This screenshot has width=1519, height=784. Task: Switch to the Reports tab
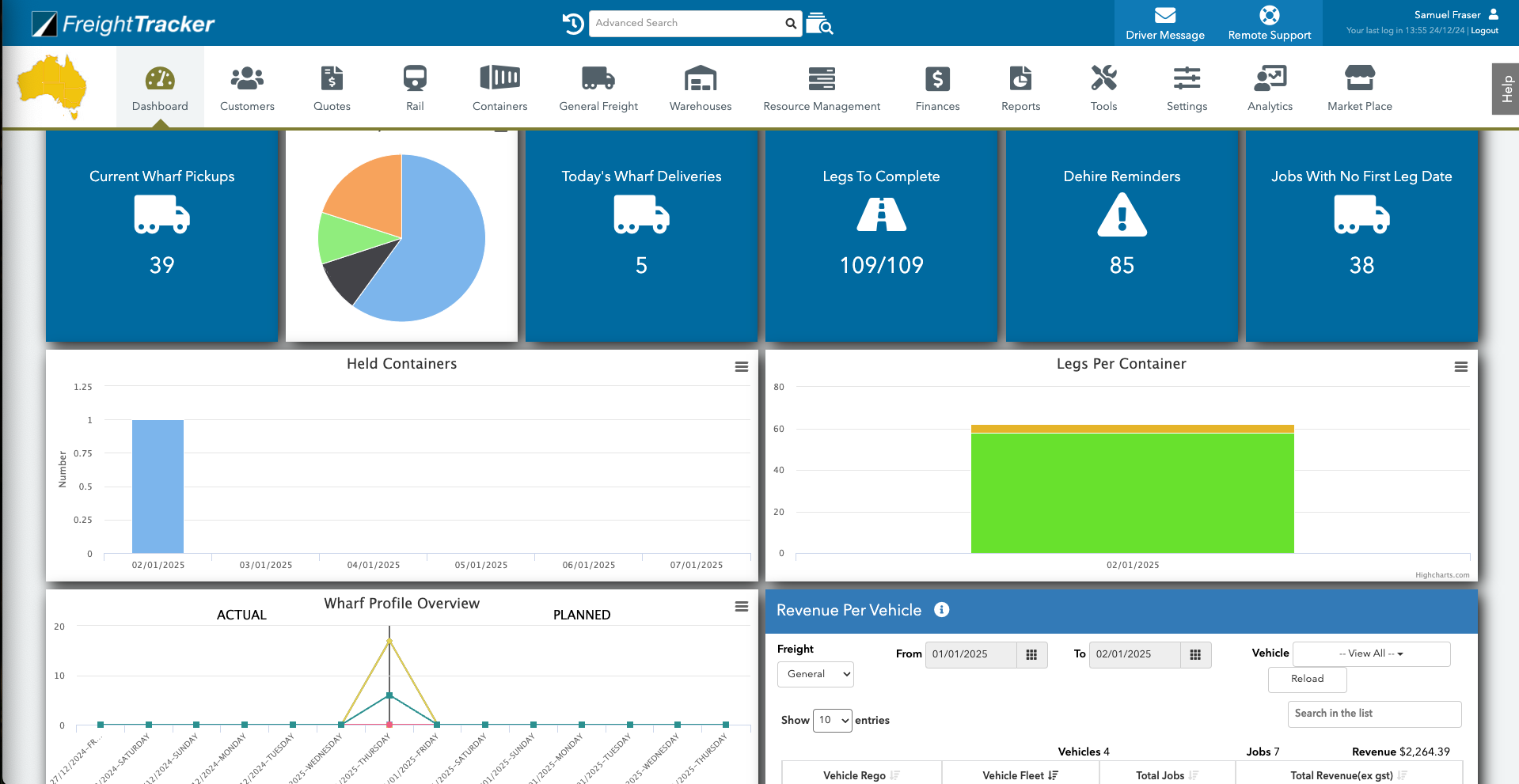pyautogui.click(x=1020, y=87)
